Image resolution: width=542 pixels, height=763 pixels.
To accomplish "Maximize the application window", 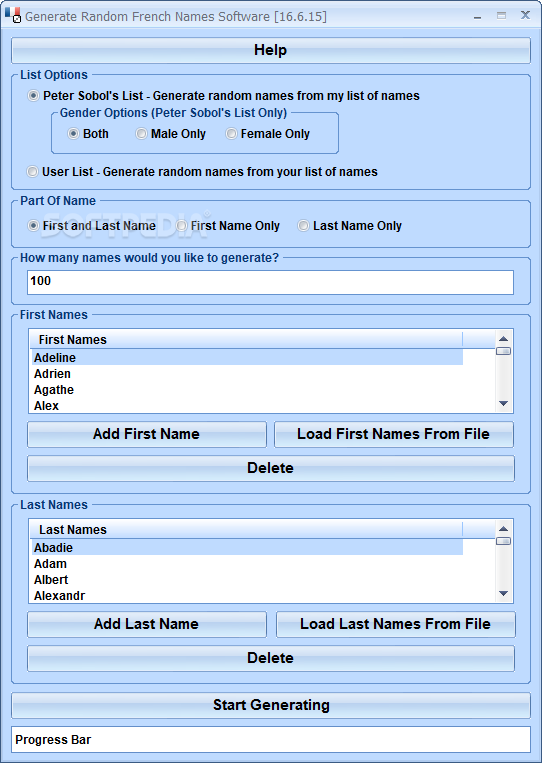I will [x=501, y=16].
